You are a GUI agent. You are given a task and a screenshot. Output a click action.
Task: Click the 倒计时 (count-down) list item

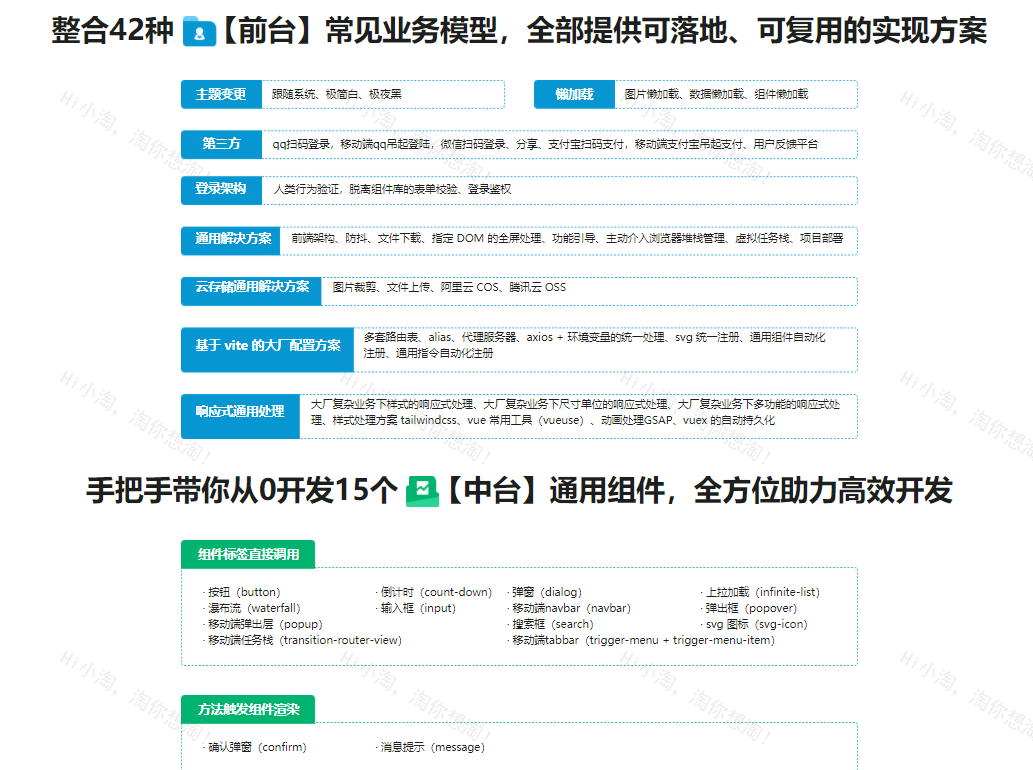pyautogui.click(x=435, y=592)
